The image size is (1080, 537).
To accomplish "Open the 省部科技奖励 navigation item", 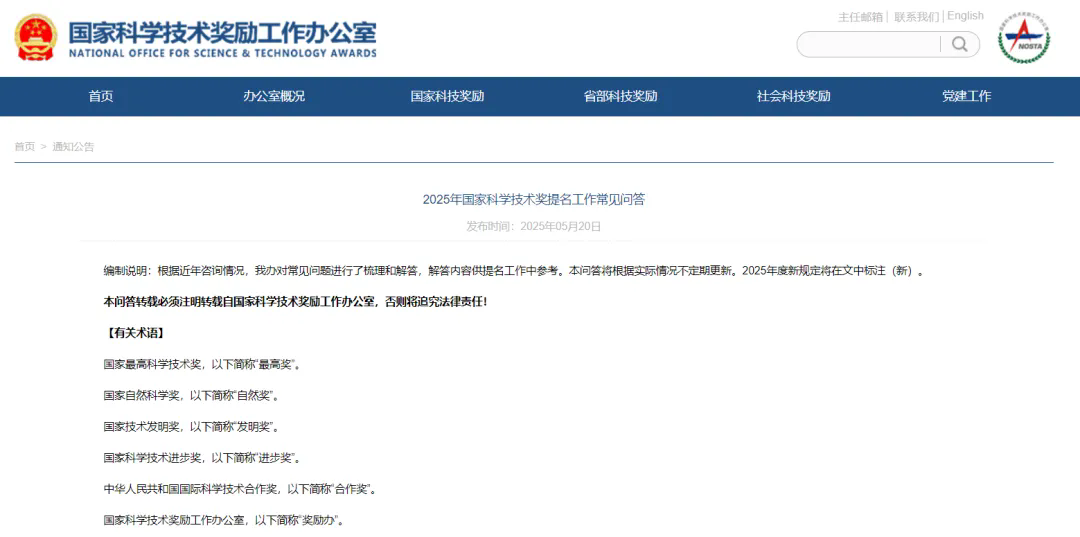I will coord(620,96).
